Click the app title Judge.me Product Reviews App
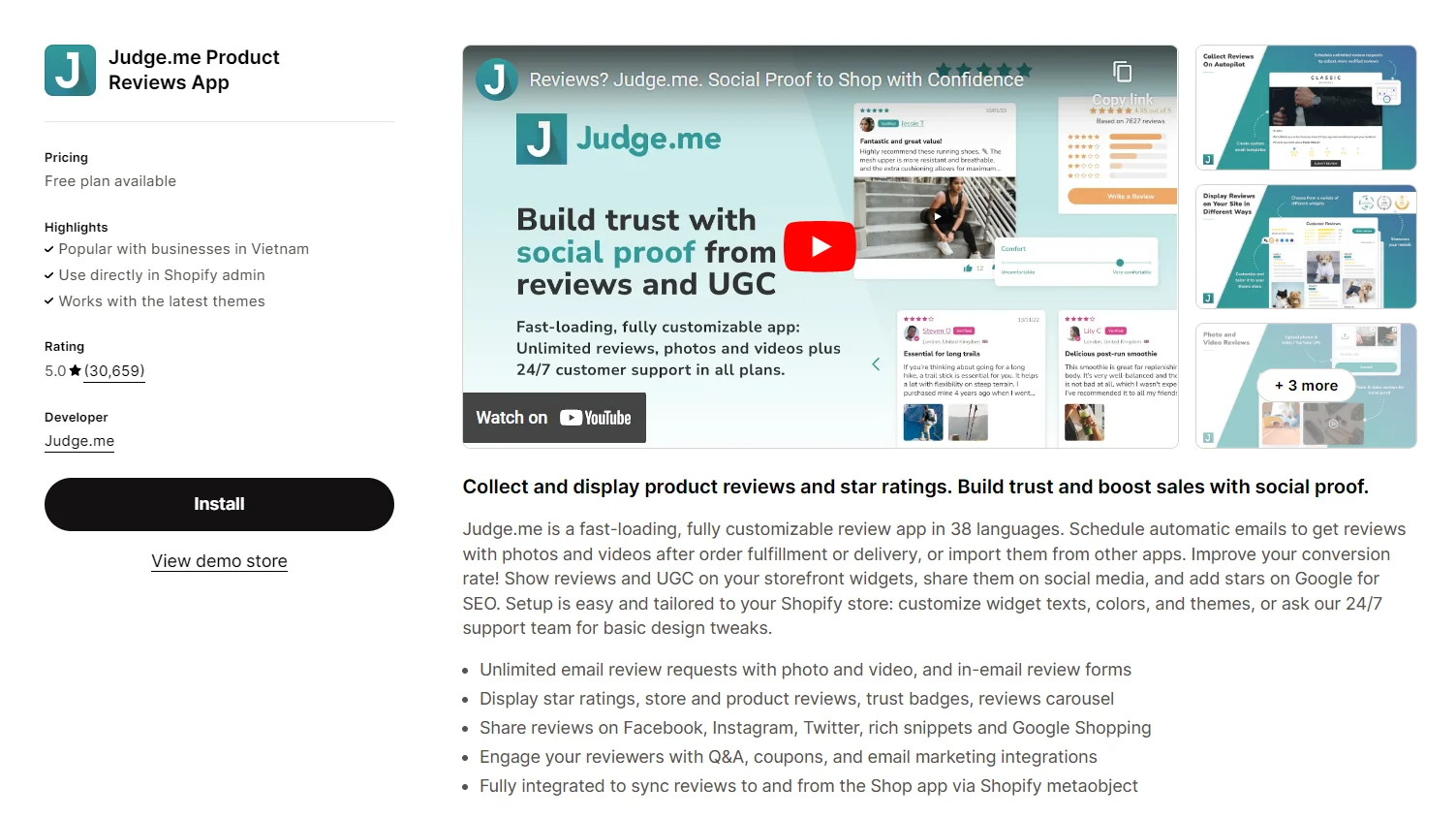This screenshot has height=819, width=1456. pos(194,70)
